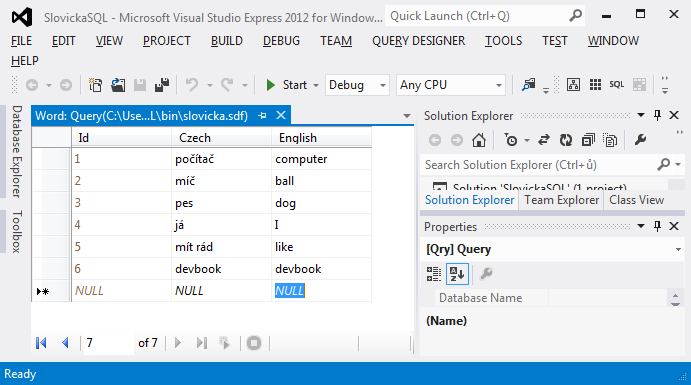Viewport: 691px width, 385px height.
Task: Toggle auto-hide pin on Properties panel
Action: pos(657,226)
